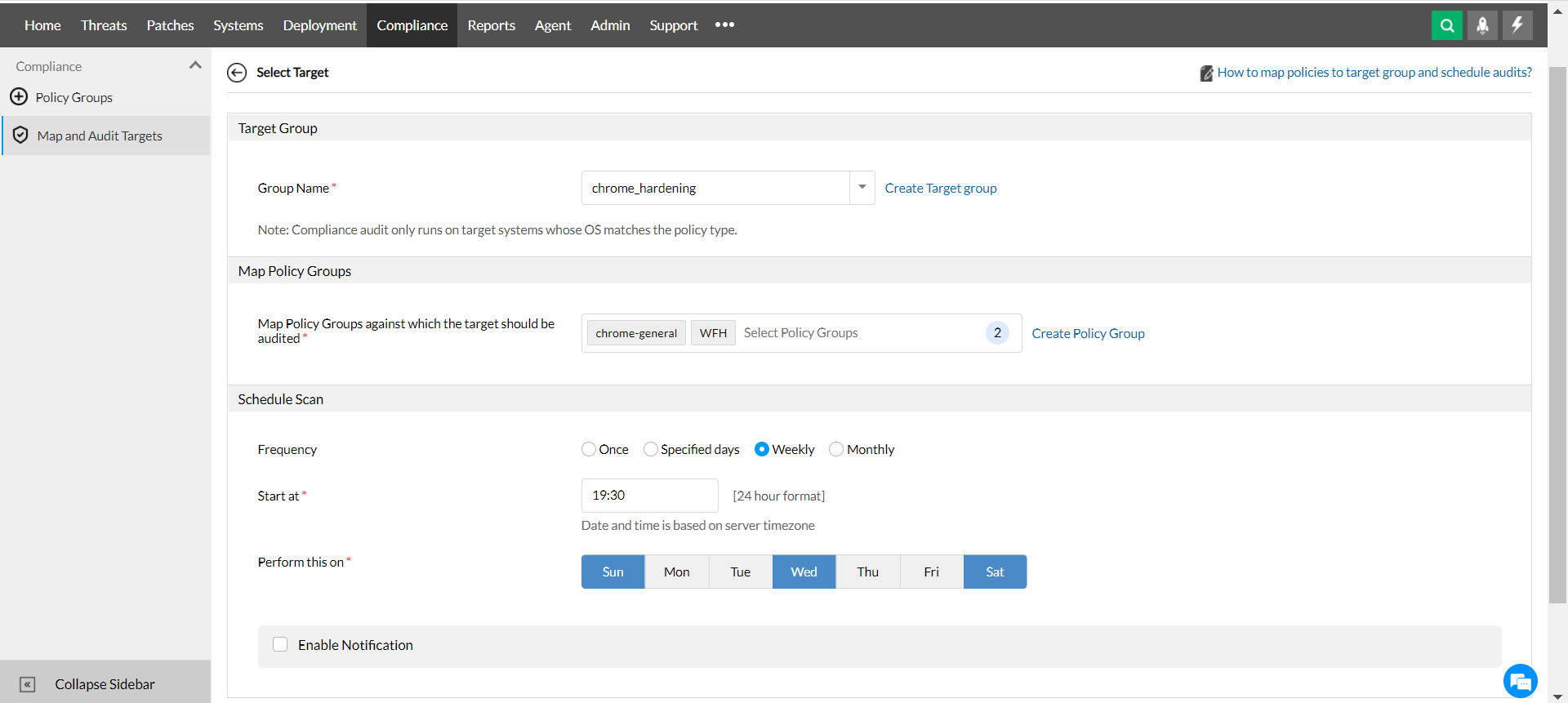Click the Collapse Sidebar arrow icon
Viewport: 1568px width, 703px height.
tap(28, 684)
